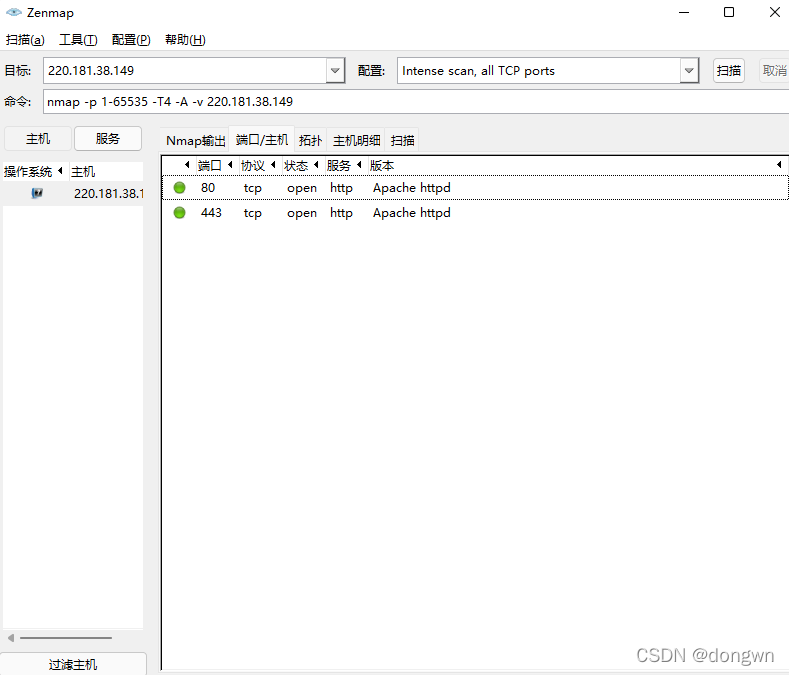The width and height of the screenshot is (789, 675).
Task: Click the 扫描 scan button
Action: [729, 70]
